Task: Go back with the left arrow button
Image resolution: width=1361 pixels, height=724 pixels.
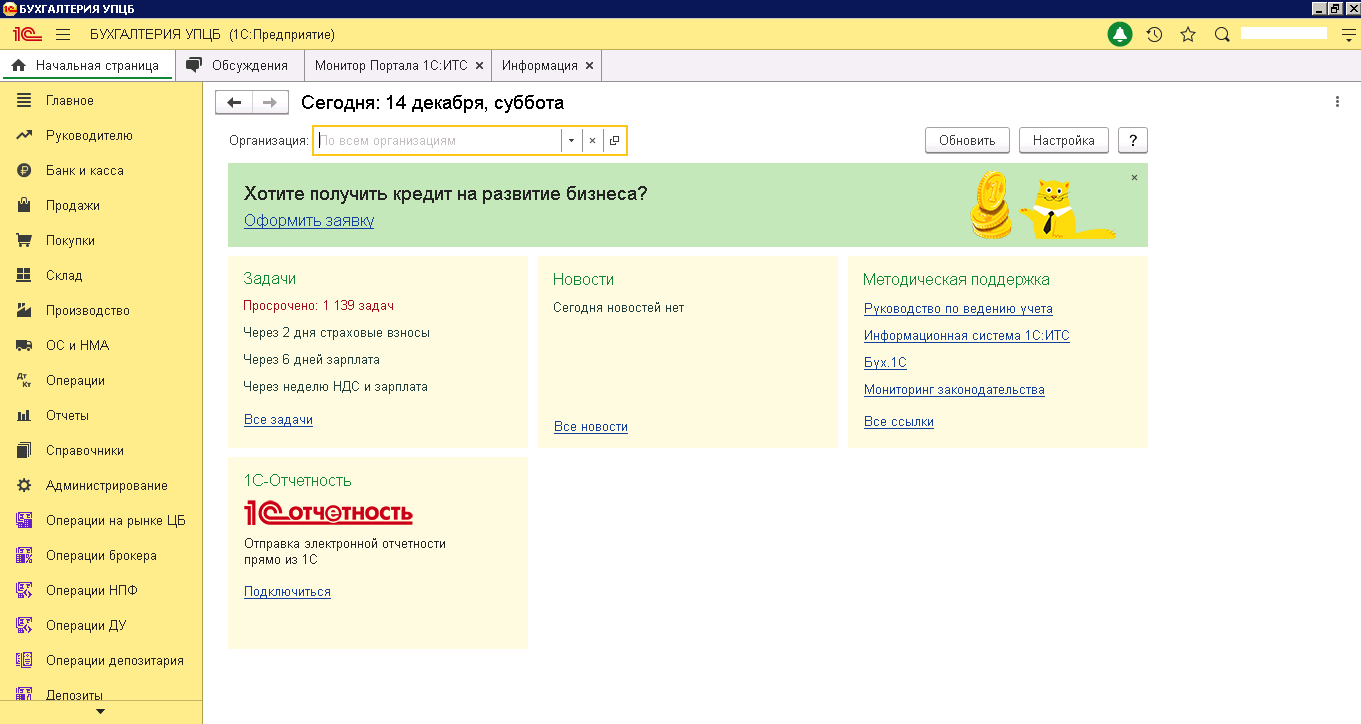Action: [234, 102]
